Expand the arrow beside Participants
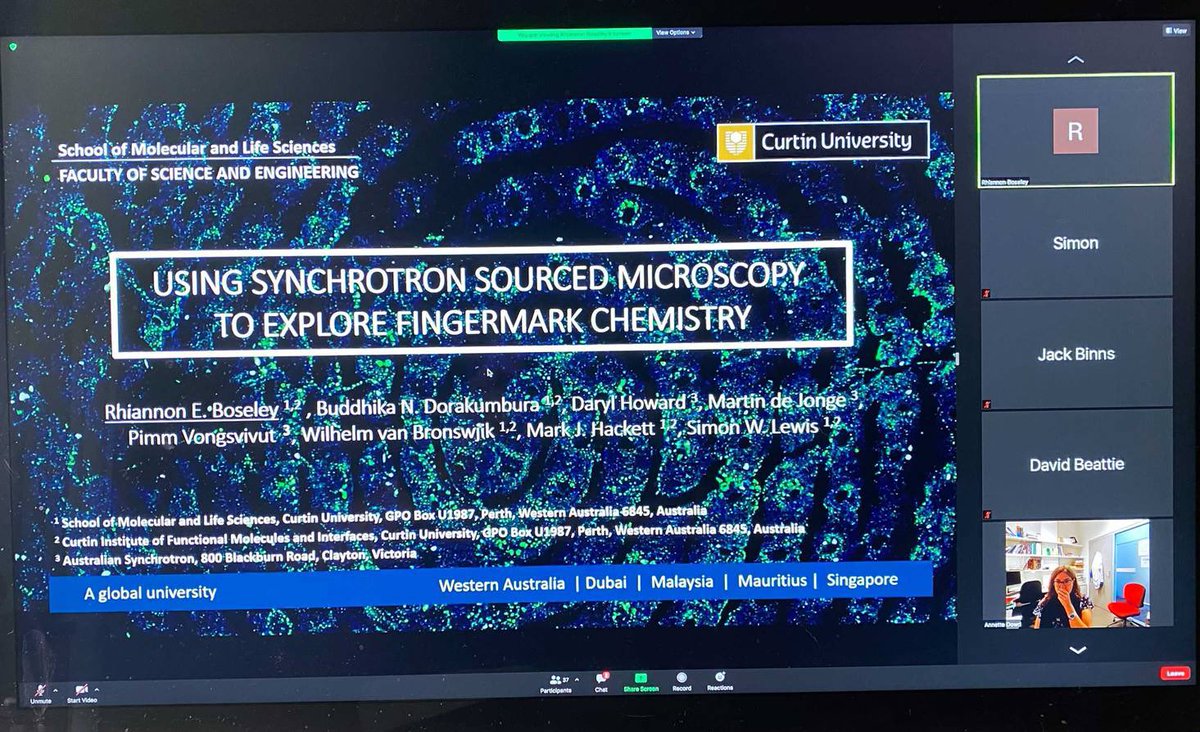This screenshot has height=732, width=1200. 575,679
